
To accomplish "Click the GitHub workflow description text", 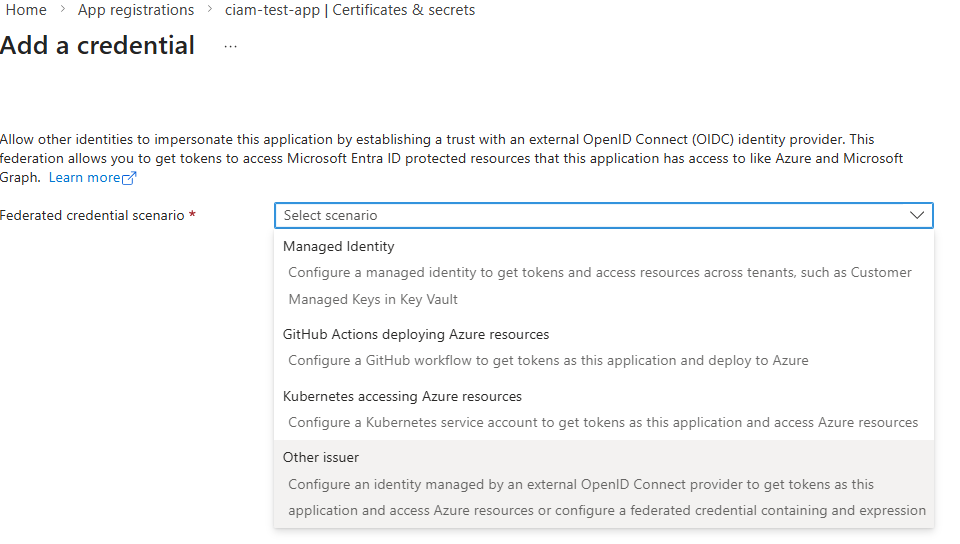I will [x=548, y=360].
